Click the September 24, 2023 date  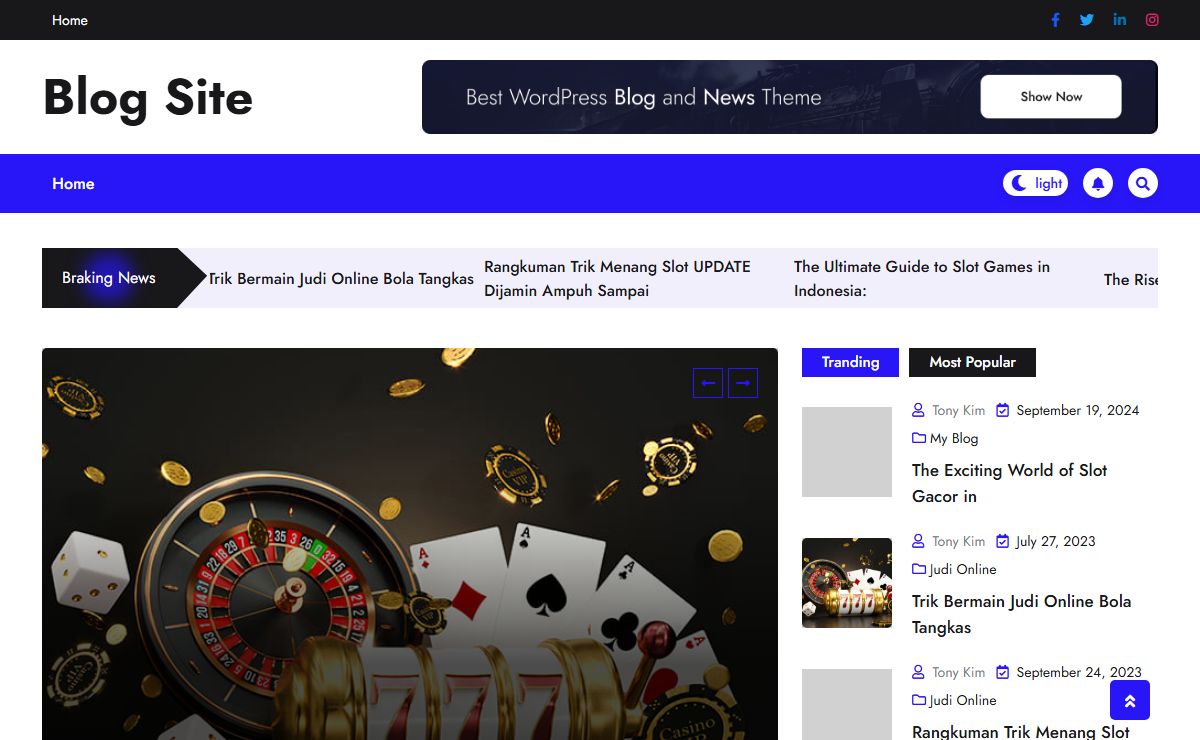point(1078,672)
